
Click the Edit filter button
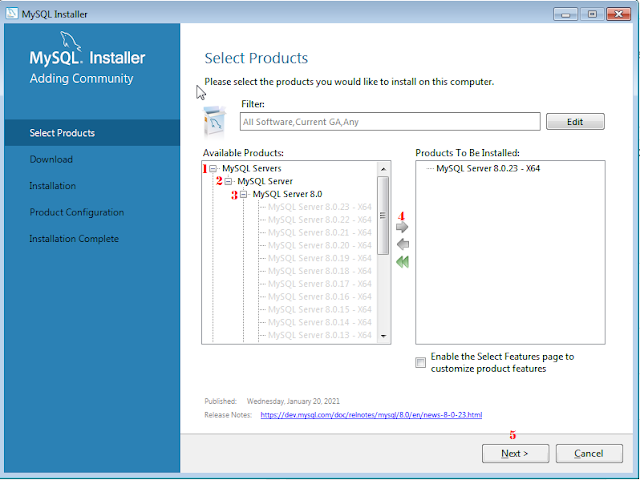(x=575, y=122)
